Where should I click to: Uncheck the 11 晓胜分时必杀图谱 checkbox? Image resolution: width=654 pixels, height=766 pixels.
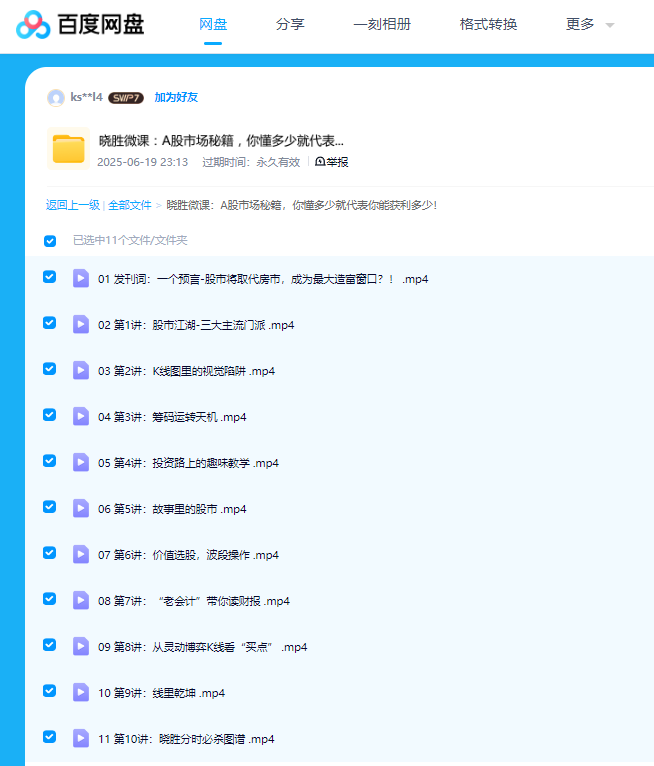tap(50, 737)
